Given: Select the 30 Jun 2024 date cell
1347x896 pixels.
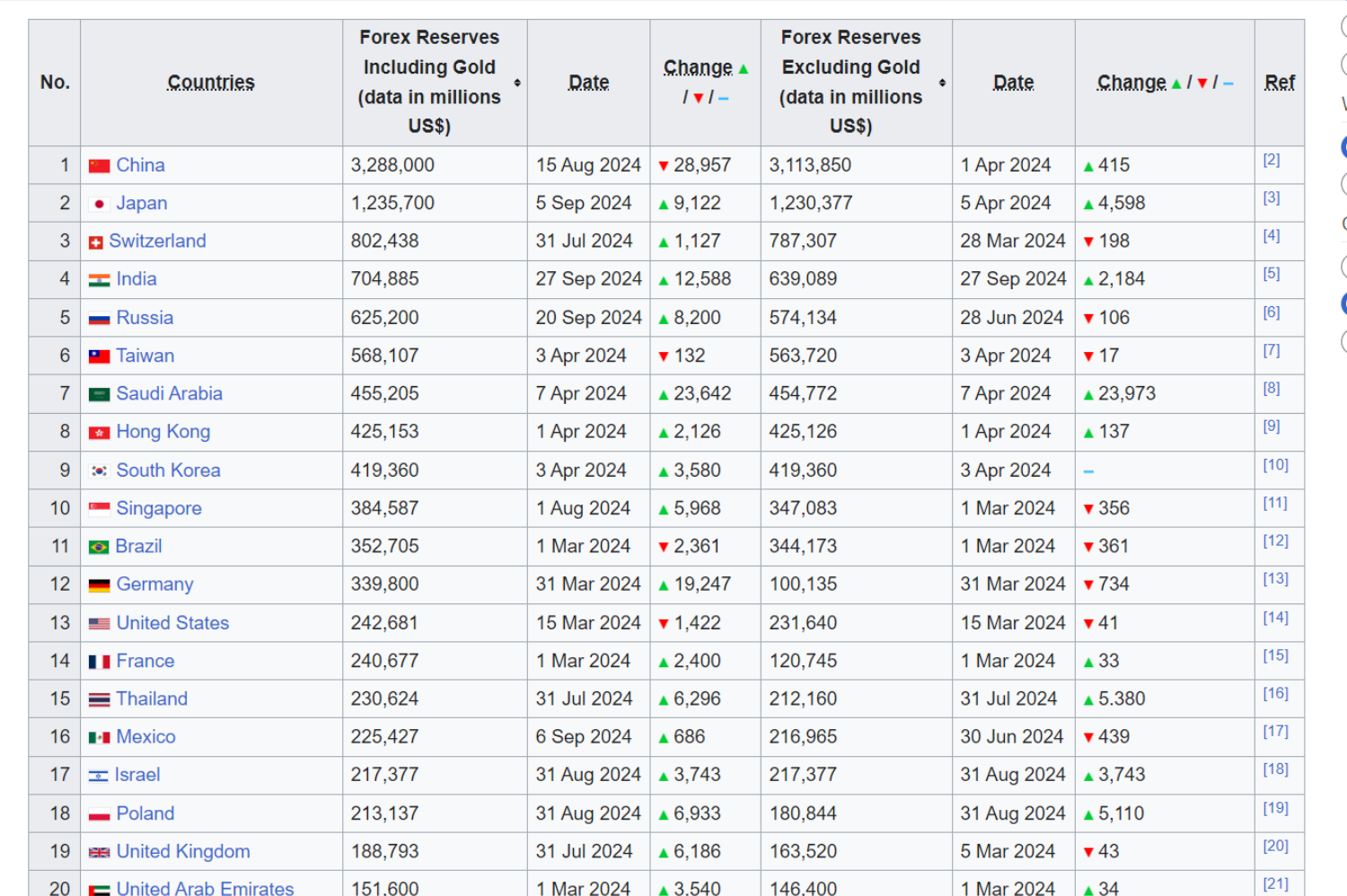Looking at the screenshot, I should coord(1013,737).
